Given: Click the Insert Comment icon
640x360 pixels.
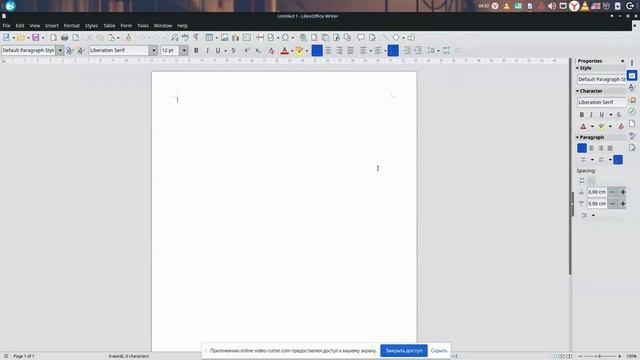Looking at the screenshot, I should [x=361, y=38].
